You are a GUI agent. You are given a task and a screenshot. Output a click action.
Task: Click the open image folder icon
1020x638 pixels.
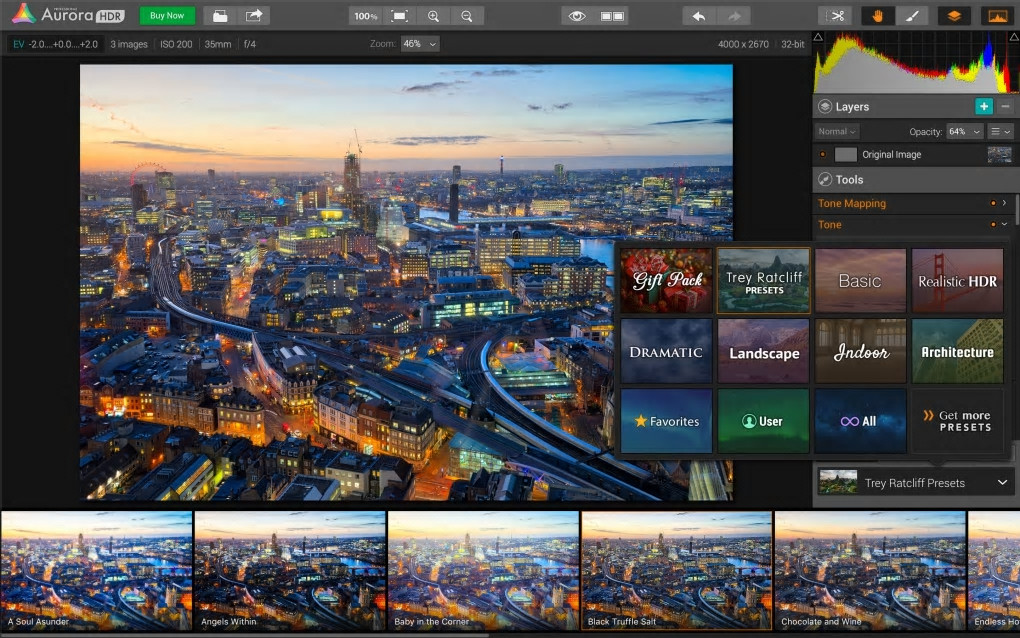click(220, 16)
